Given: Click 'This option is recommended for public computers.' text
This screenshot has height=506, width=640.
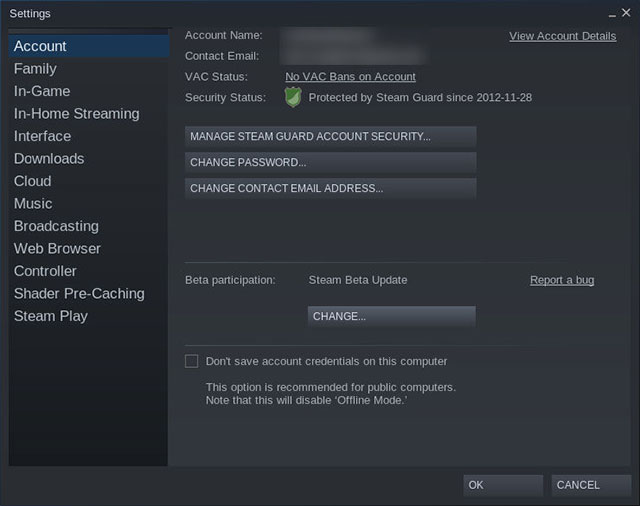Looking at the screenshot, I should tap(331, 387).
